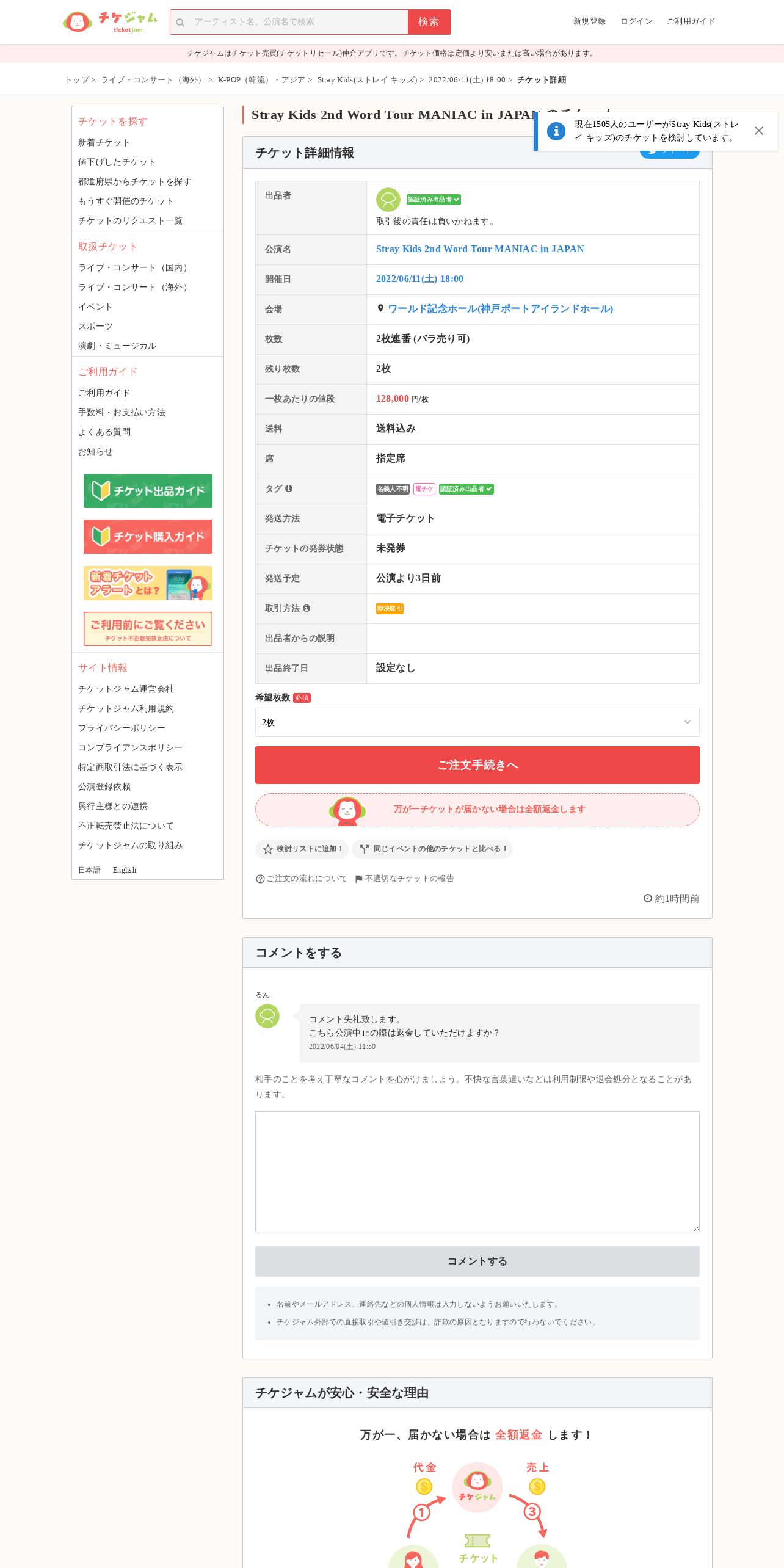Open よくある質問 sidebar link
784x1568 pixels.
point(104,432)
